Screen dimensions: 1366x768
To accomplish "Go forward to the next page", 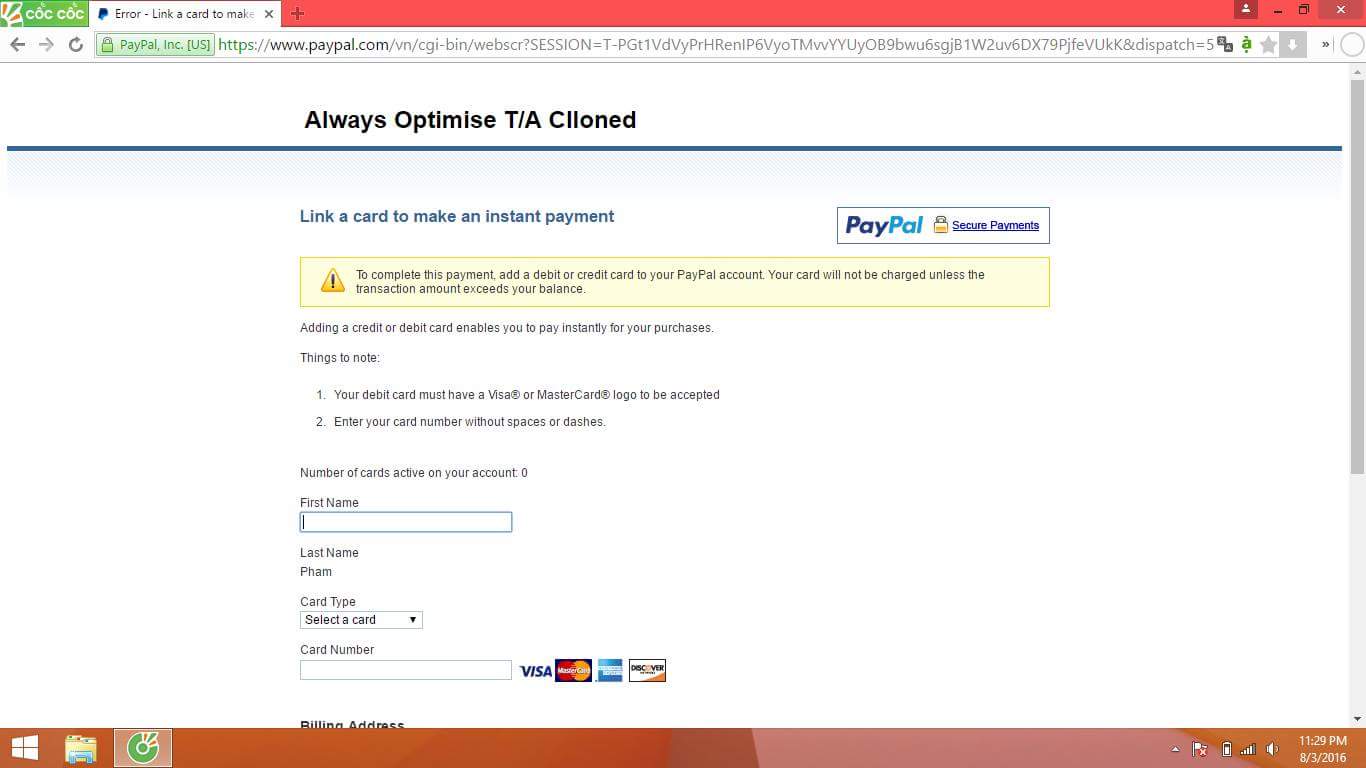I will coord(46,44).
